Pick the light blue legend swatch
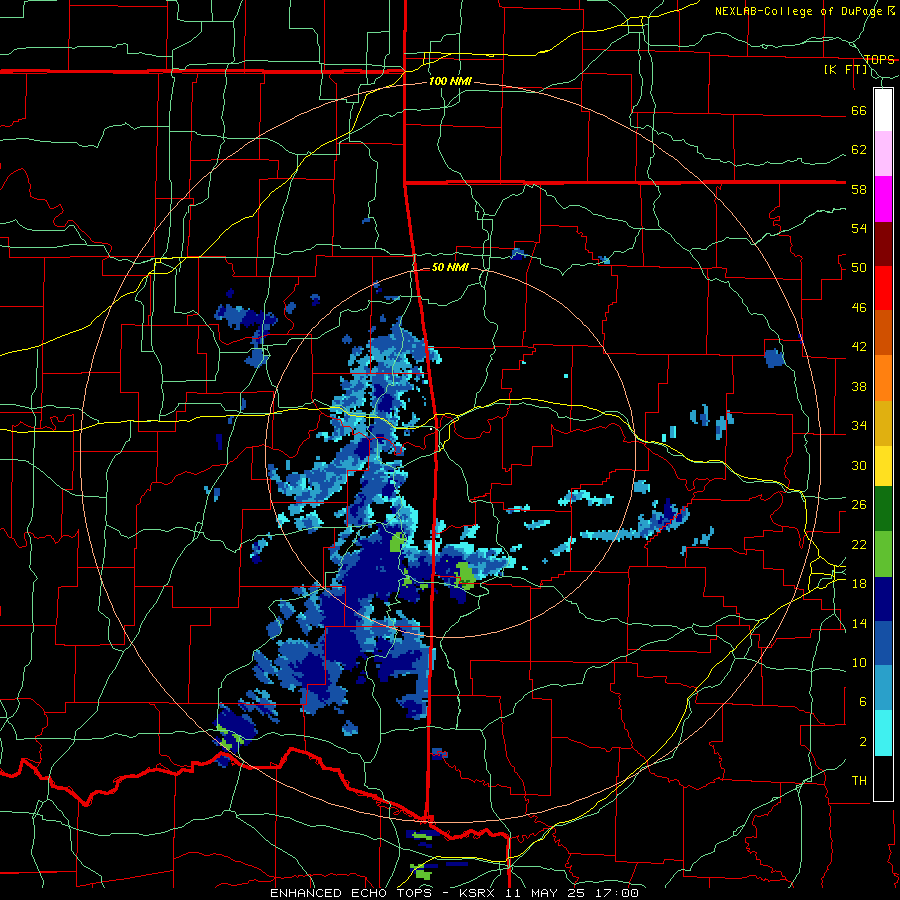Screen dimensions: 900x900 pos(883,688)
